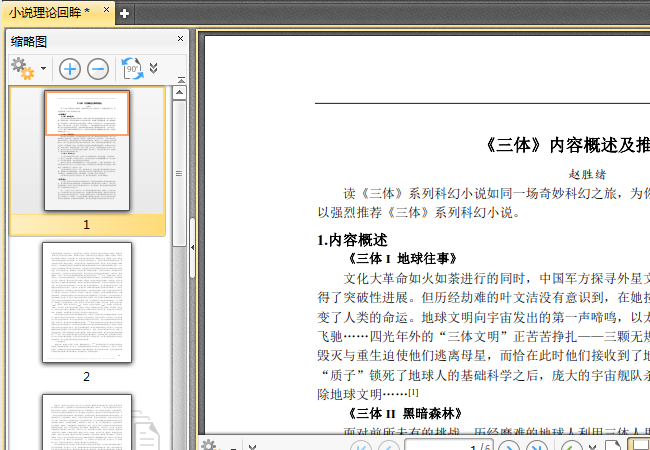Open a new tab with plus
This screenshot has height=450, width=650.
[124, 14]
